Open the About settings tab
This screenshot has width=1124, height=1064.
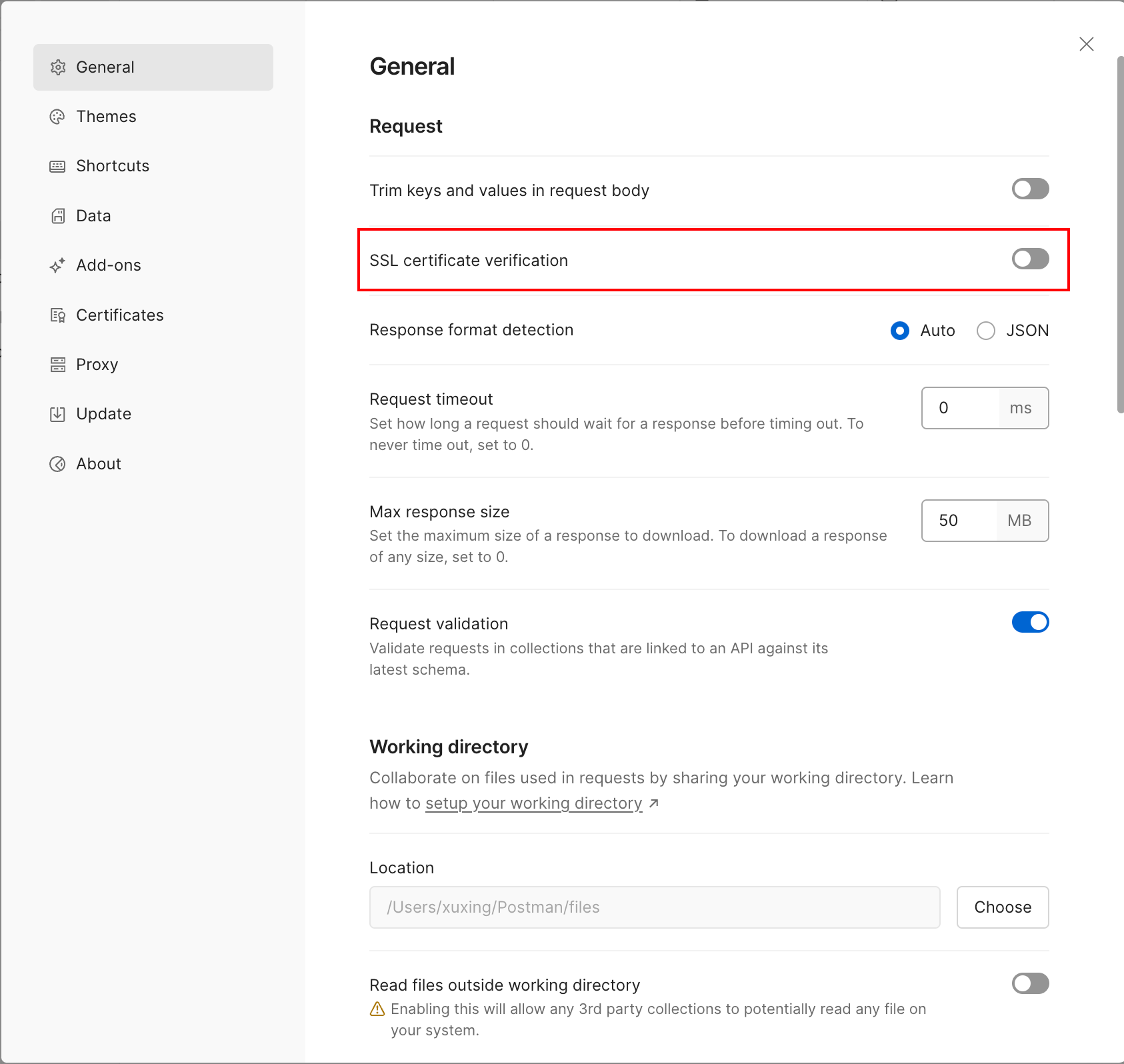coord(98,464)
